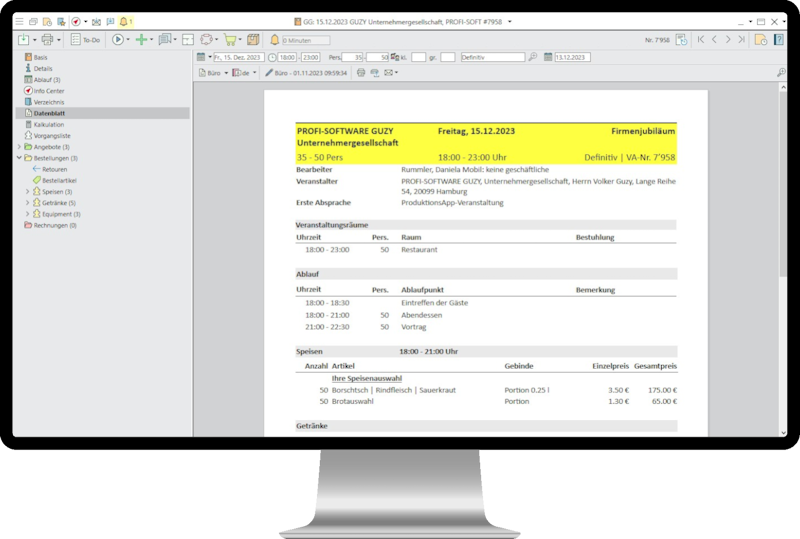Expand the Speisen (3) node
800x539 pixels.
[28, 192]
